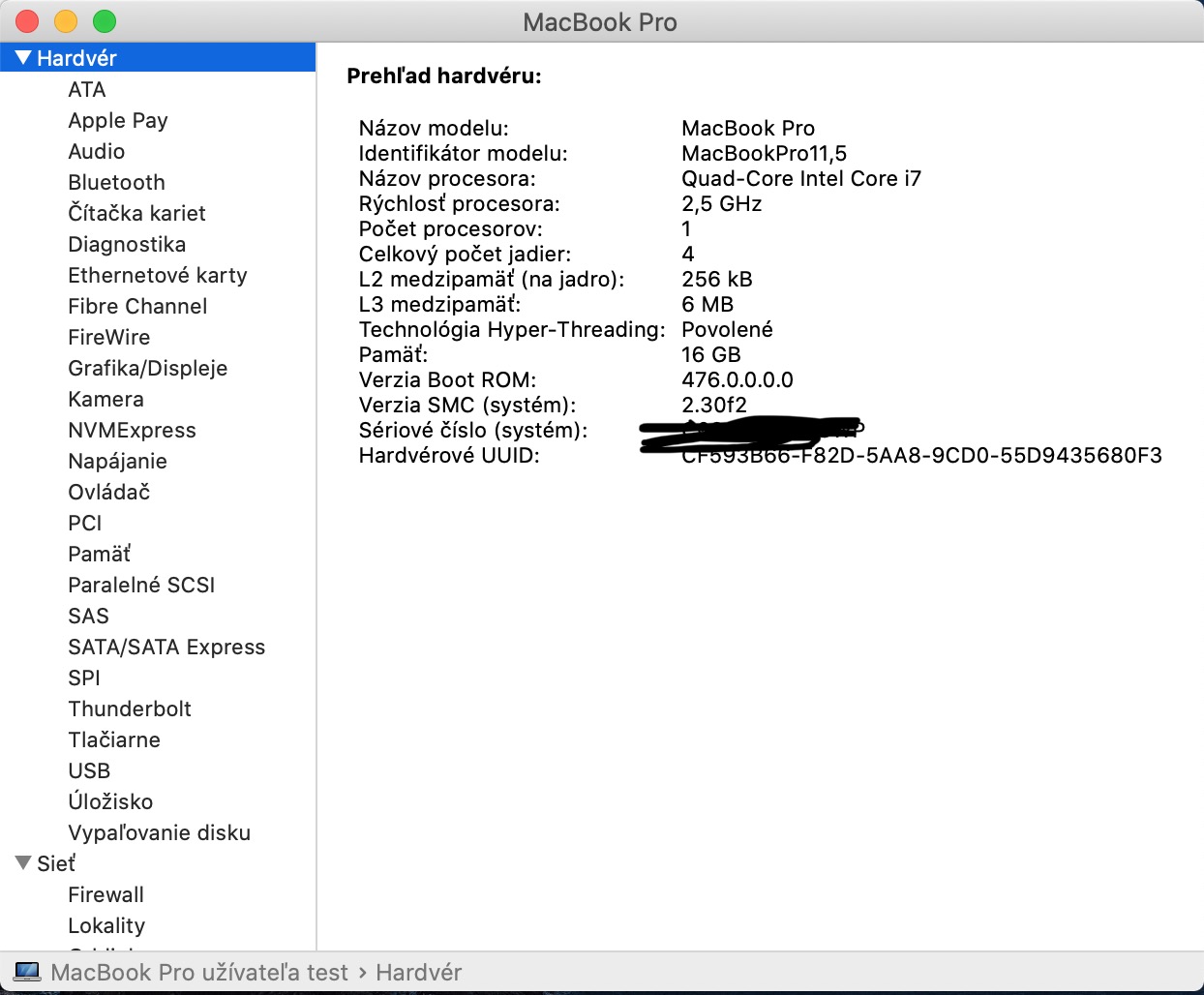Image resolution: width=1204 pixels, height=995 pixels.
Task: Open USB hardware section
Action: [x=89, y=770]
